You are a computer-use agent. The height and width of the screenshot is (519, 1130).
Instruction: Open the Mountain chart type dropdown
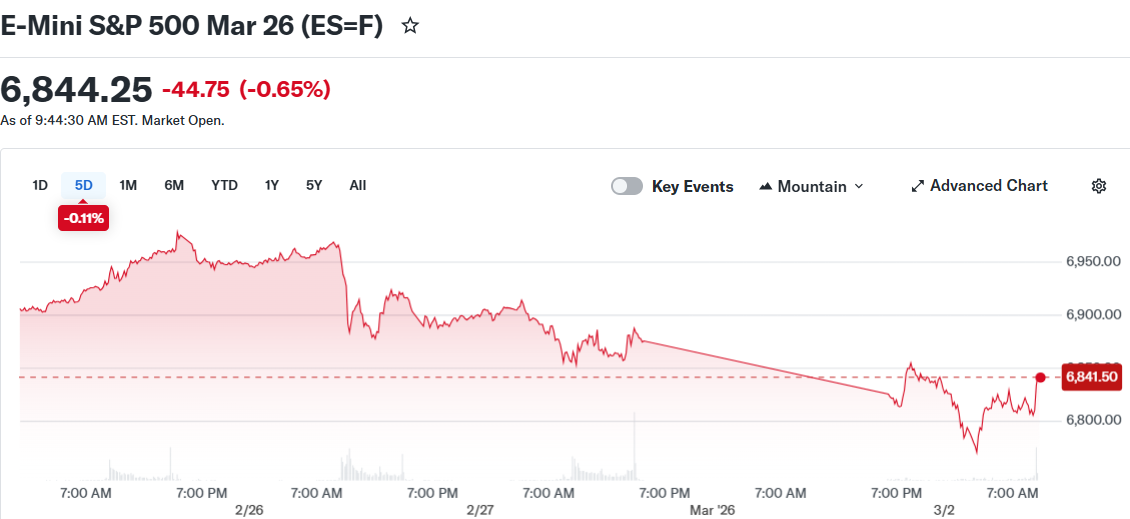(x=811, y=187)
